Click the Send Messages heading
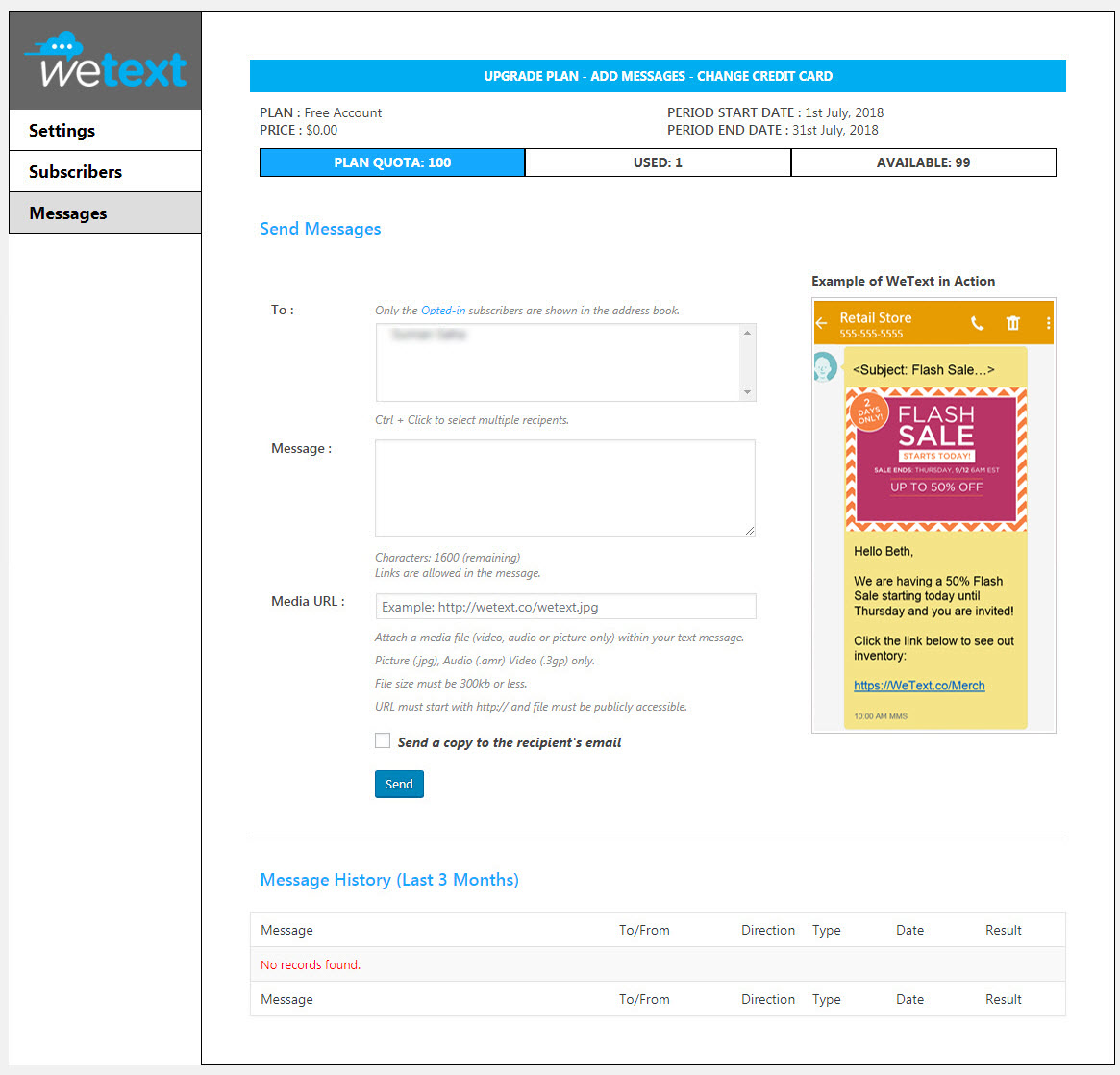Viewport: 1120px width, 1075px height. point(320,229)
